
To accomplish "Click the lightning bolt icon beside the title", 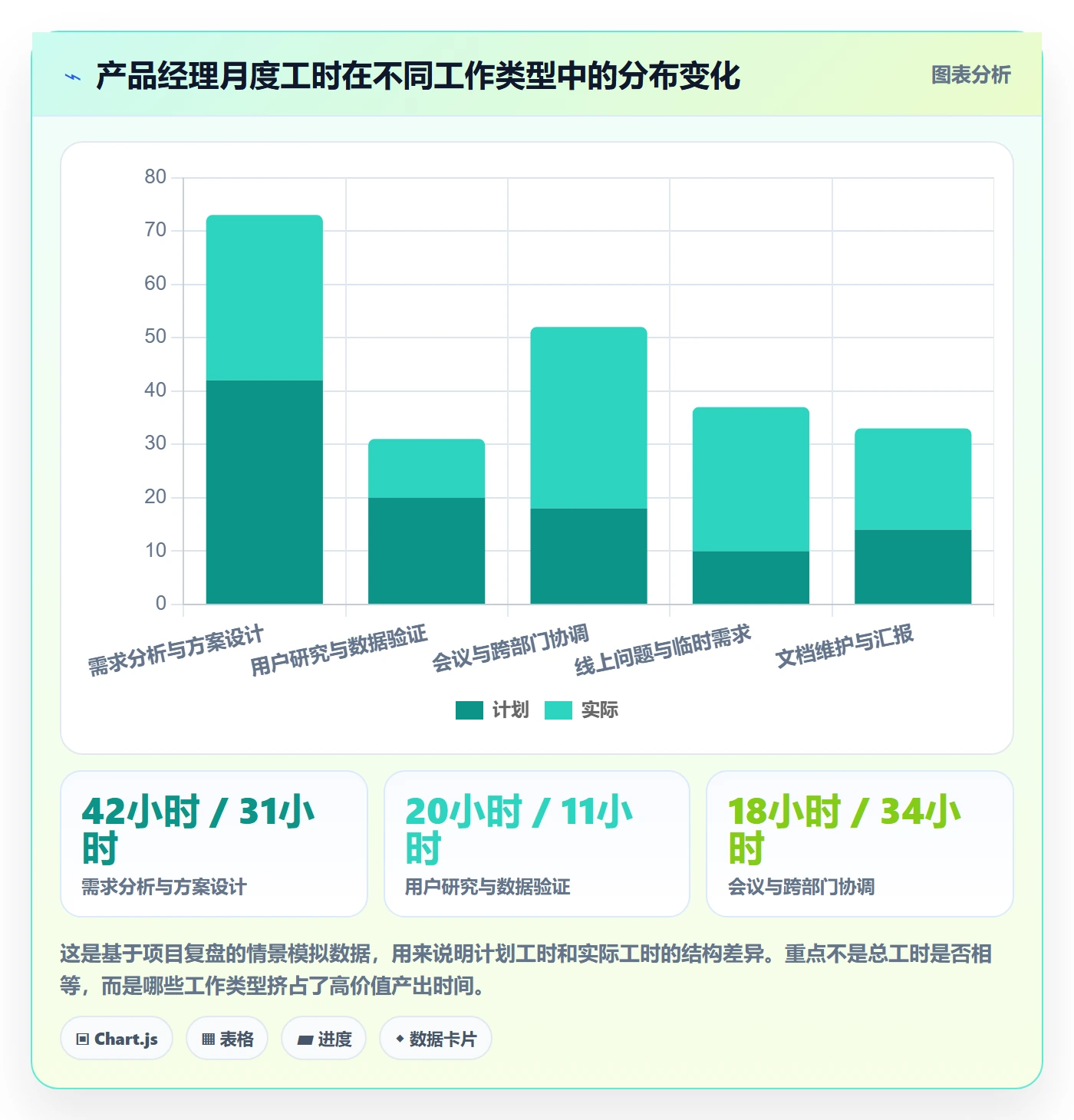I will click(x=73, y=77).
